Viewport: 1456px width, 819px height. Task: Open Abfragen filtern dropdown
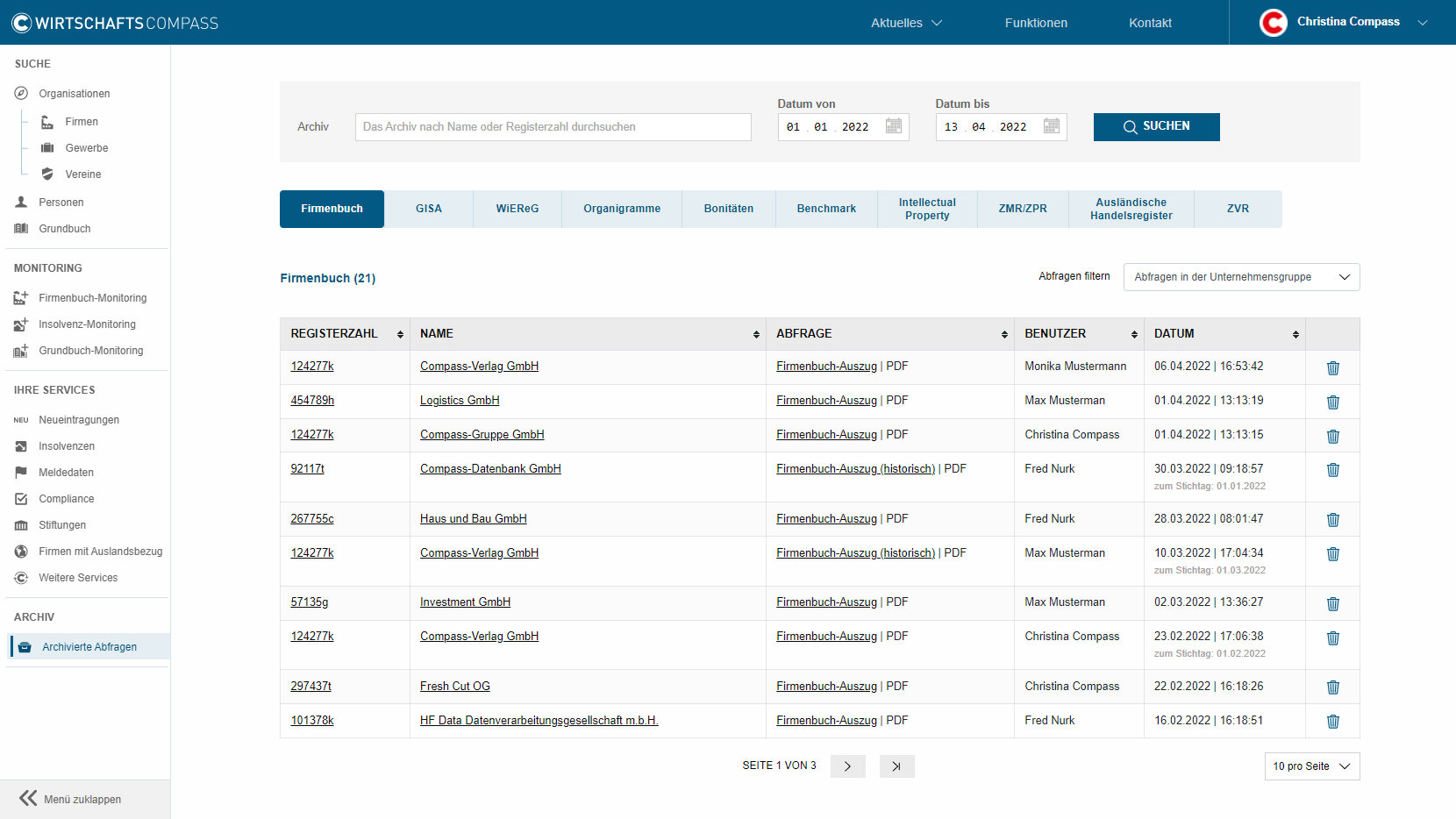click(1241, 277)
